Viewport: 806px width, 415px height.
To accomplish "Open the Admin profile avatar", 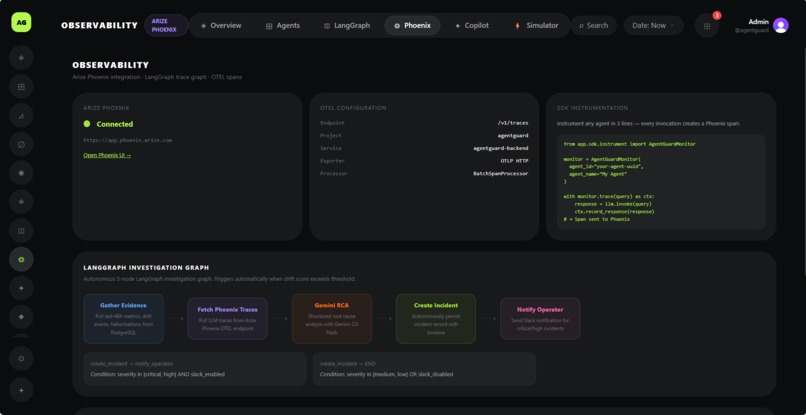I will click(780, 25).
